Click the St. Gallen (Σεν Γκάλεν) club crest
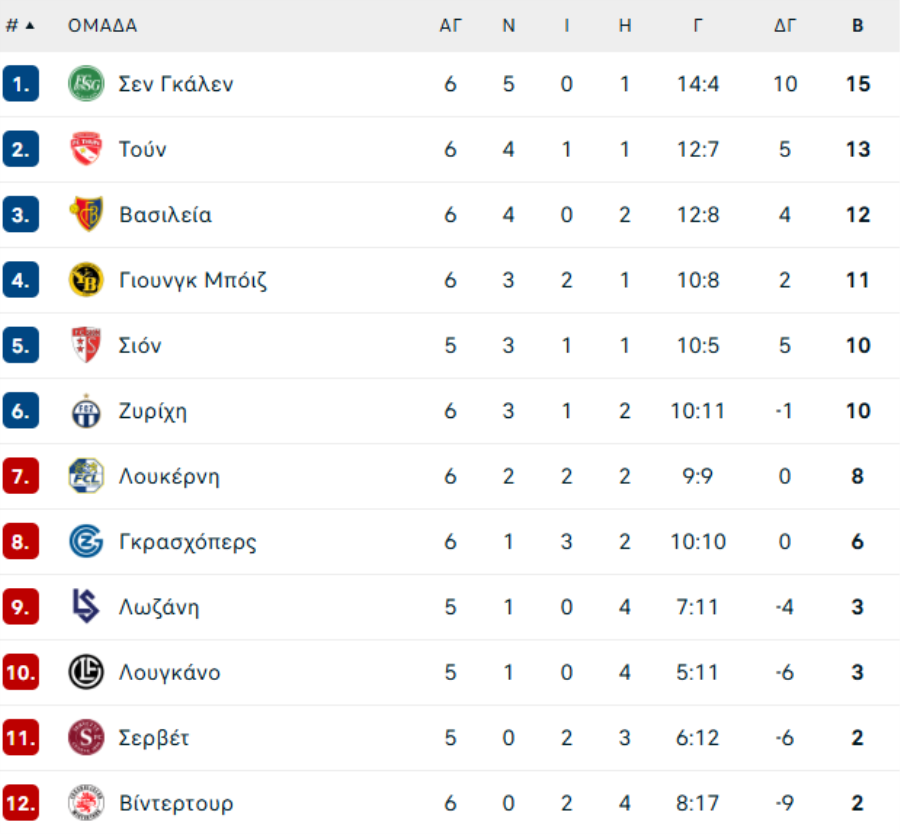Viewport: 900px width, 834px height. [86, 84]
